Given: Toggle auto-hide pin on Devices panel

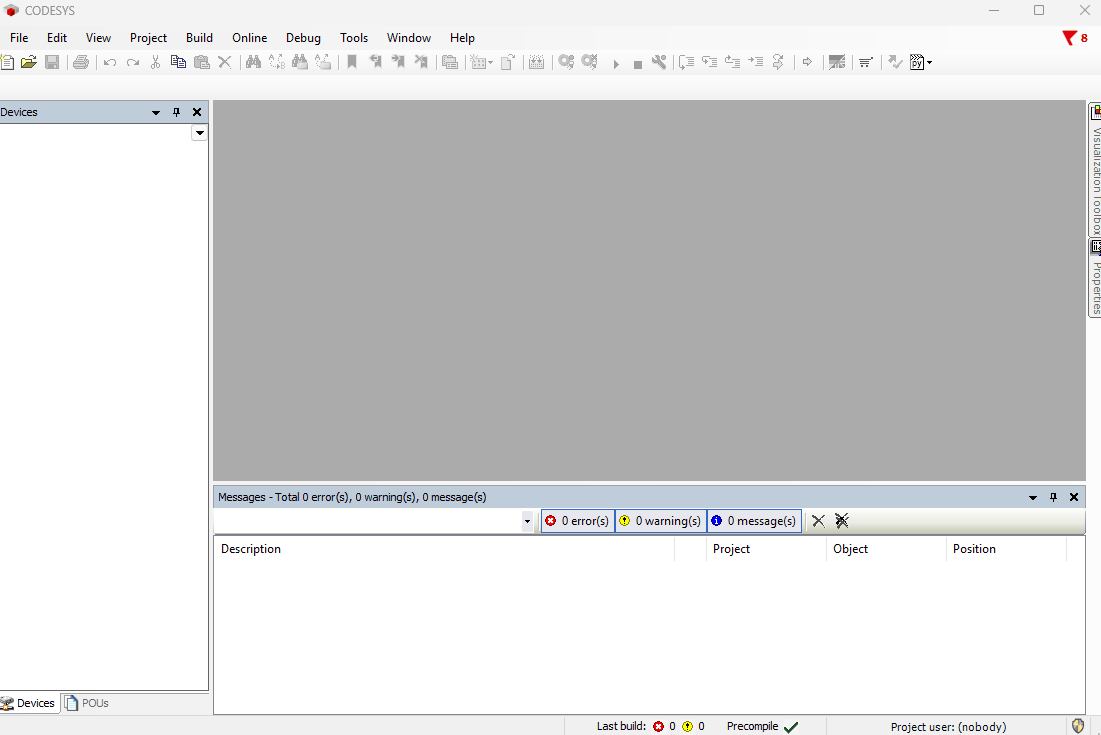Looking at the screenshot, I should point(176,112).
